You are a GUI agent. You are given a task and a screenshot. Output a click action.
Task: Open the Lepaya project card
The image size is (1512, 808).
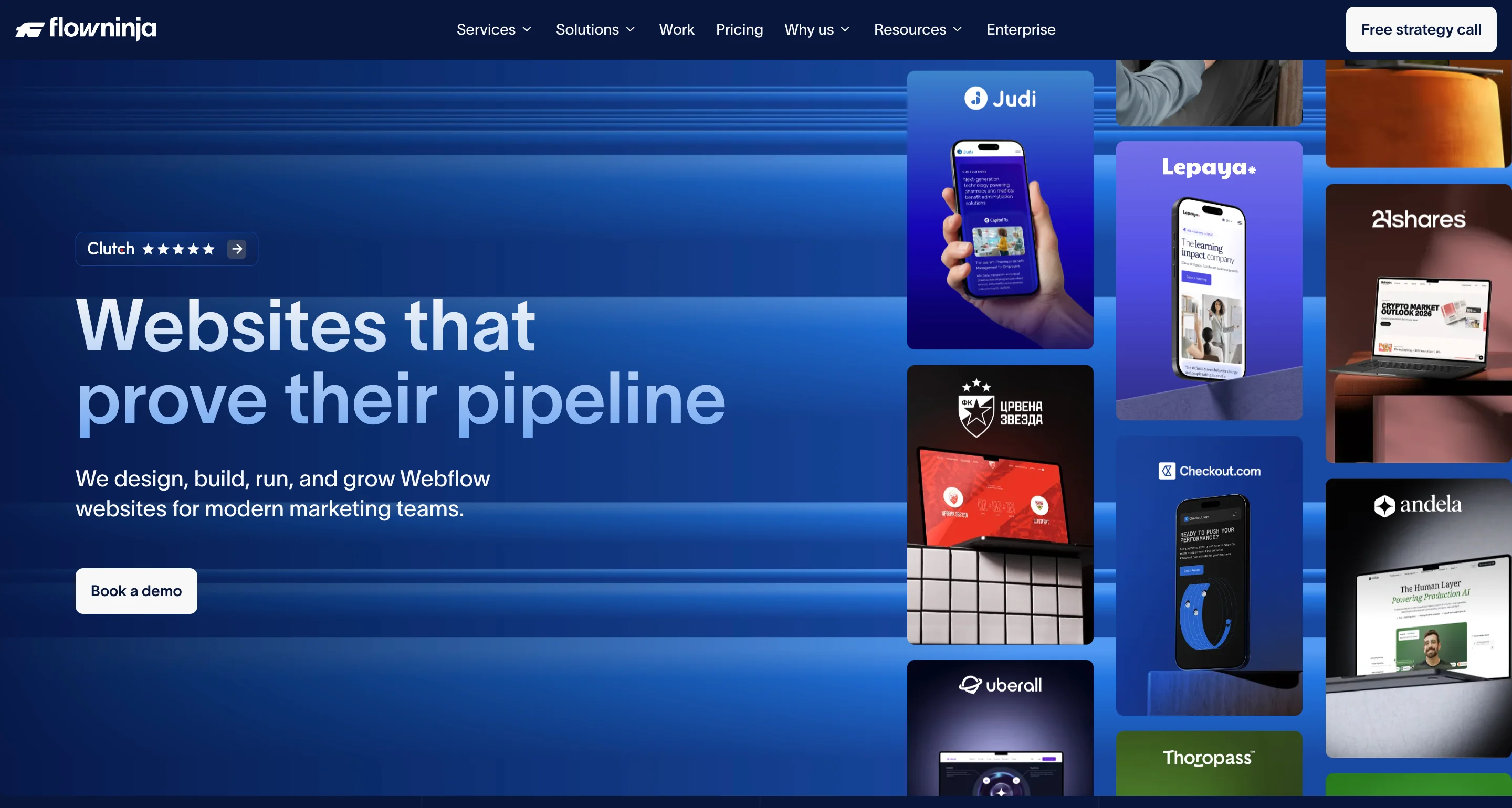coord(1209,281)
